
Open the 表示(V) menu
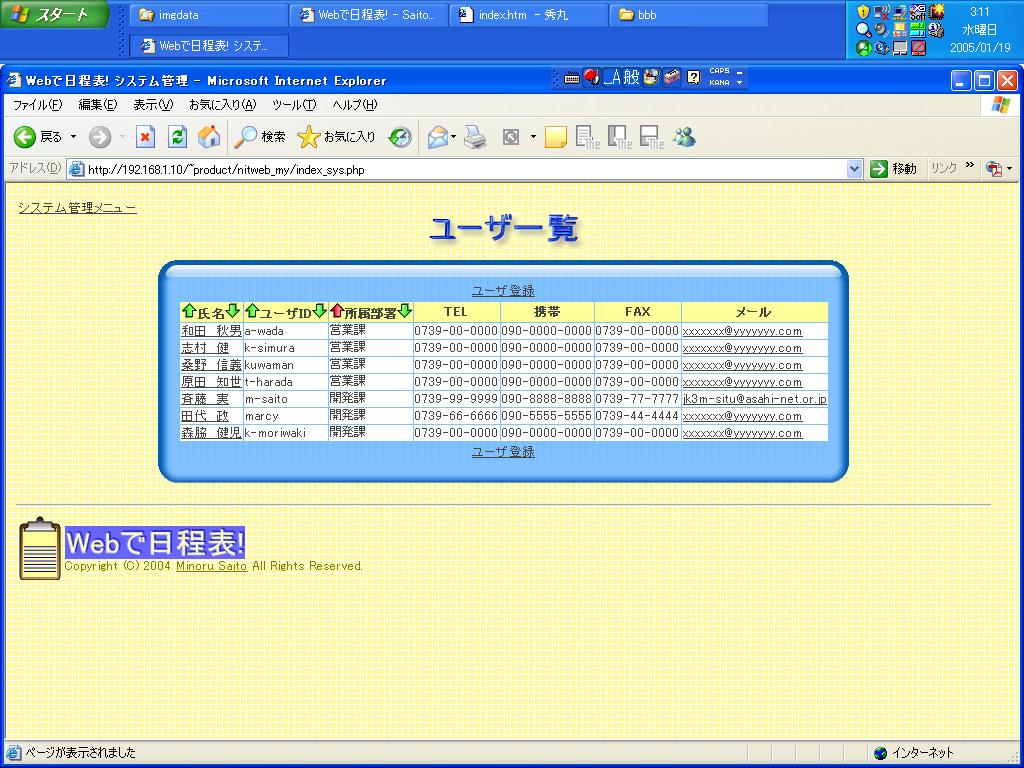pyautogui.click(x=153, y=105)
